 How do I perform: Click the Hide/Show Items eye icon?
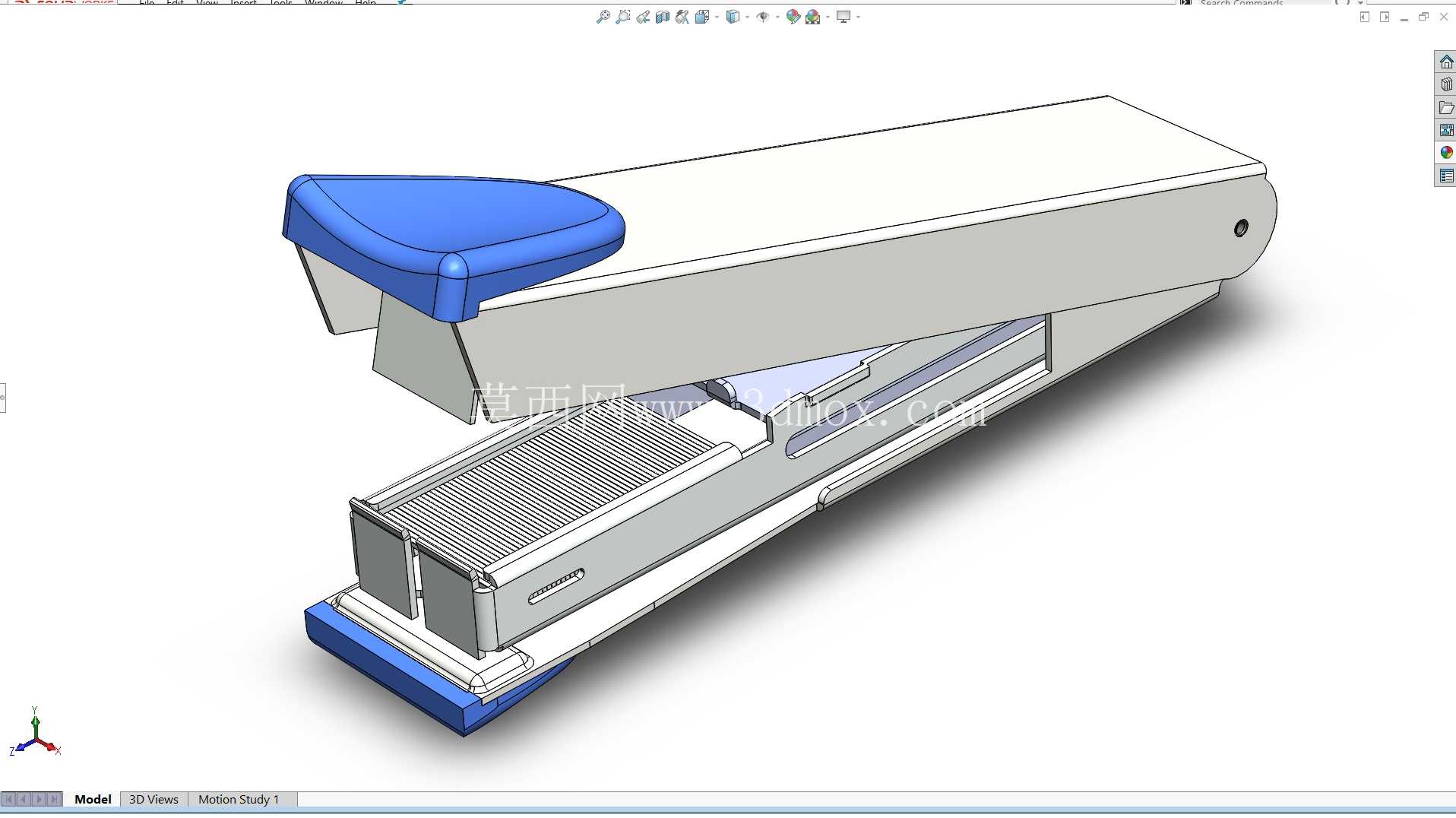[x=763, y=17]
